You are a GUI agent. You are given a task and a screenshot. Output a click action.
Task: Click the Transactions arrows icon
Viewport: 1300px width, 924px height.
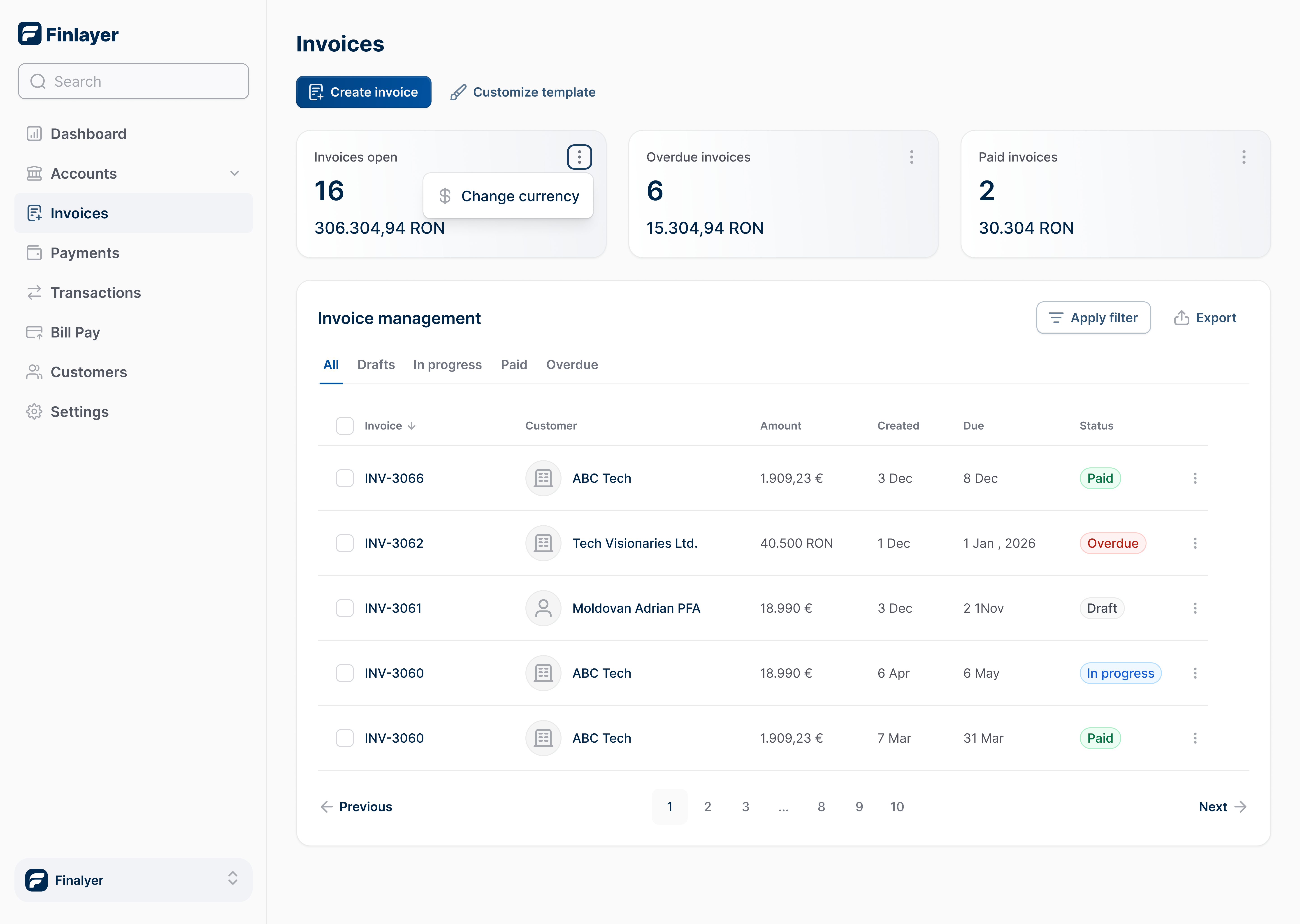tap(34, 292)
